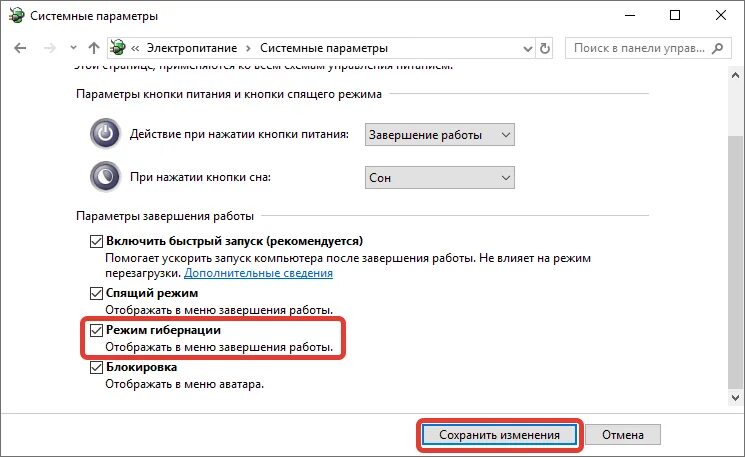745x457 pixels.
Task: Open the Дополнительные сведения link
Action: 258,273
